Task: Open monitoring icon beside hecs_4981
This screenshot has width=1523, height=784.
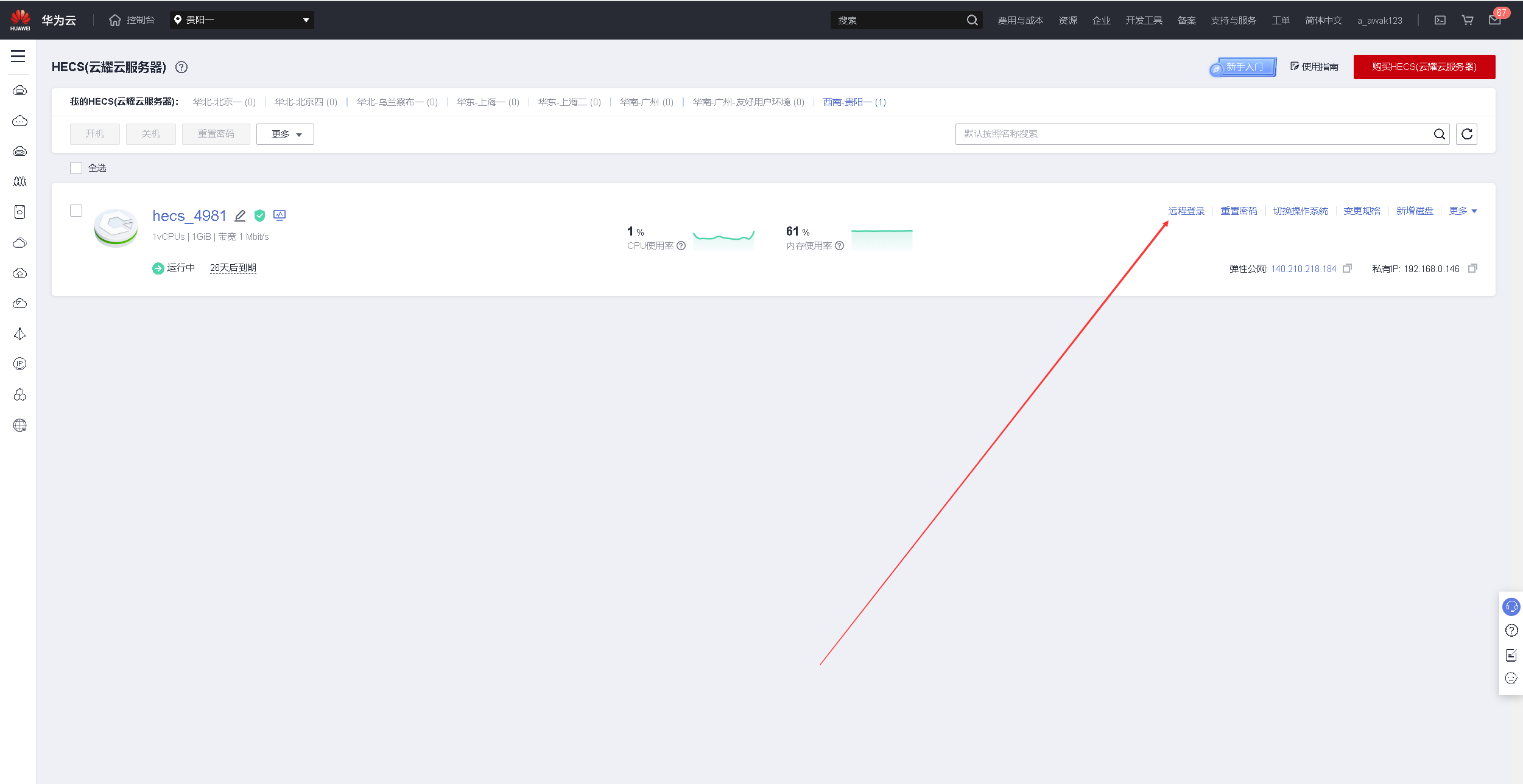Action: click(x=280, y=215)
